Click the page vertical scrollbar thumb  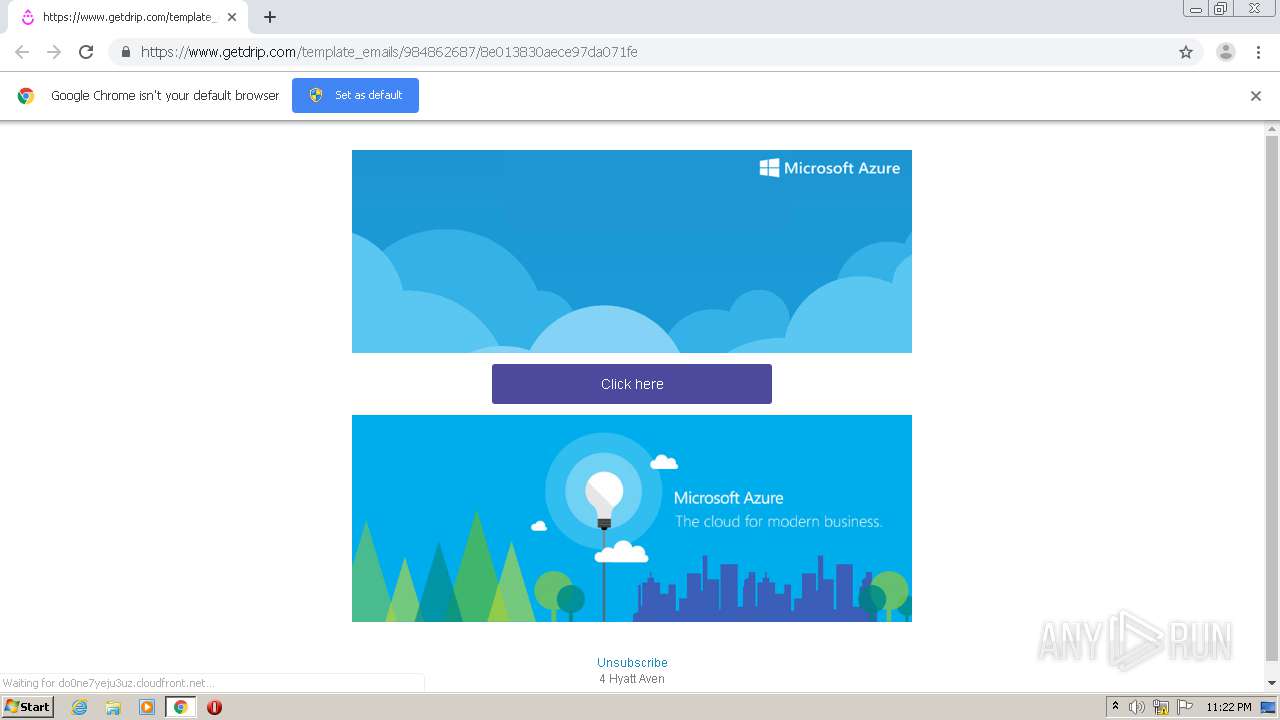[x=1272, y=398]
